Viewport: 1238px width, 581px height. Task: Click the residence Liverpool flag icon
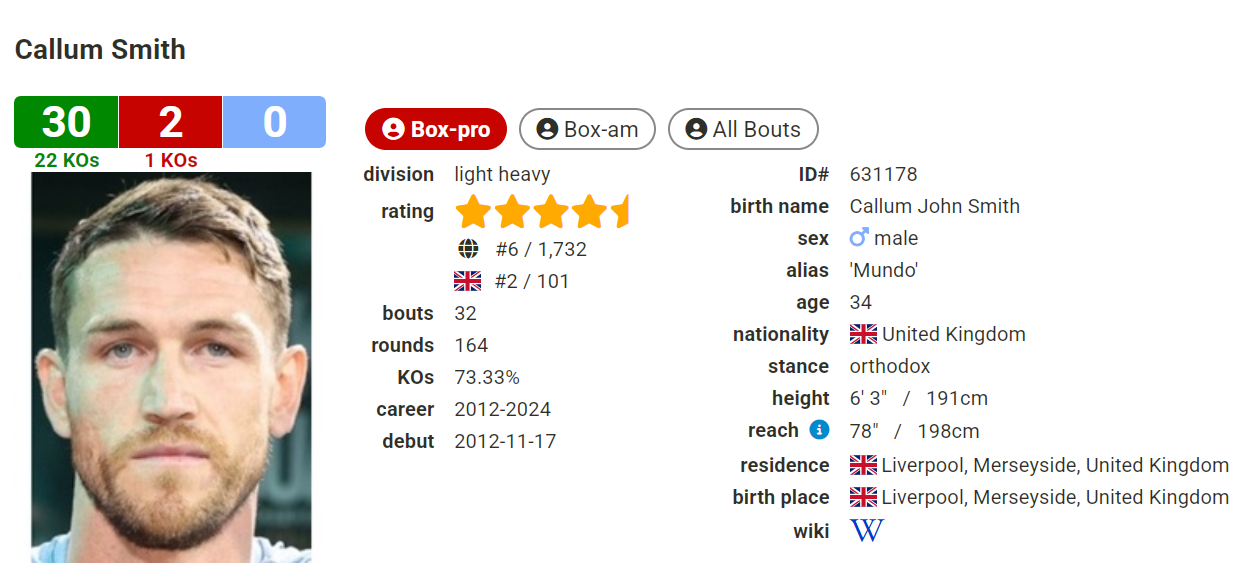863,465
